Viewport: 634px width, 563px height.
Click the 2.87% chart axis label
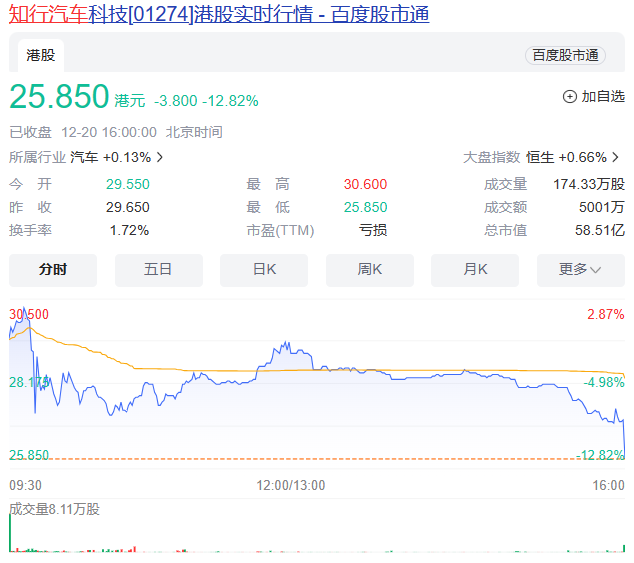click(606, 314)
